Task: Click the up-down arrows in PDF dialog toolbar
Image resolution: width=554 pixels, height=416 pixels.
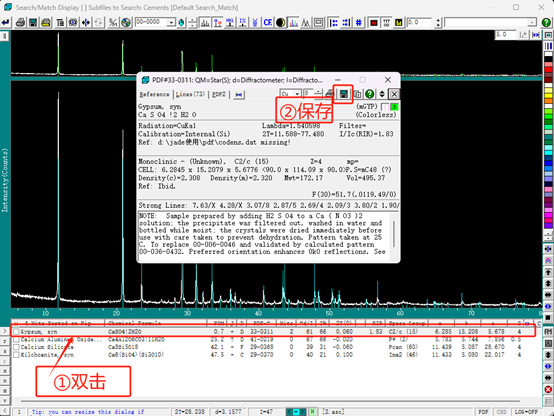Action: [x=382, y=94]
